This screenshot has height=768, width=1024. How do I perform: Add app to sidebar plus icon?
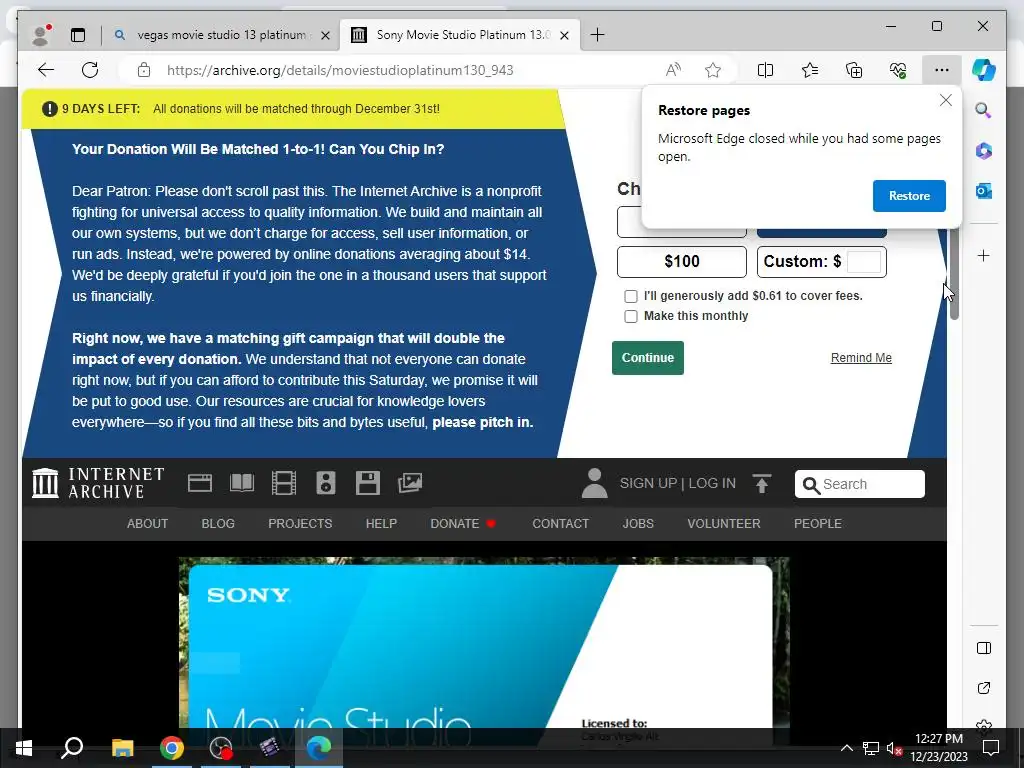click(984, 255)
